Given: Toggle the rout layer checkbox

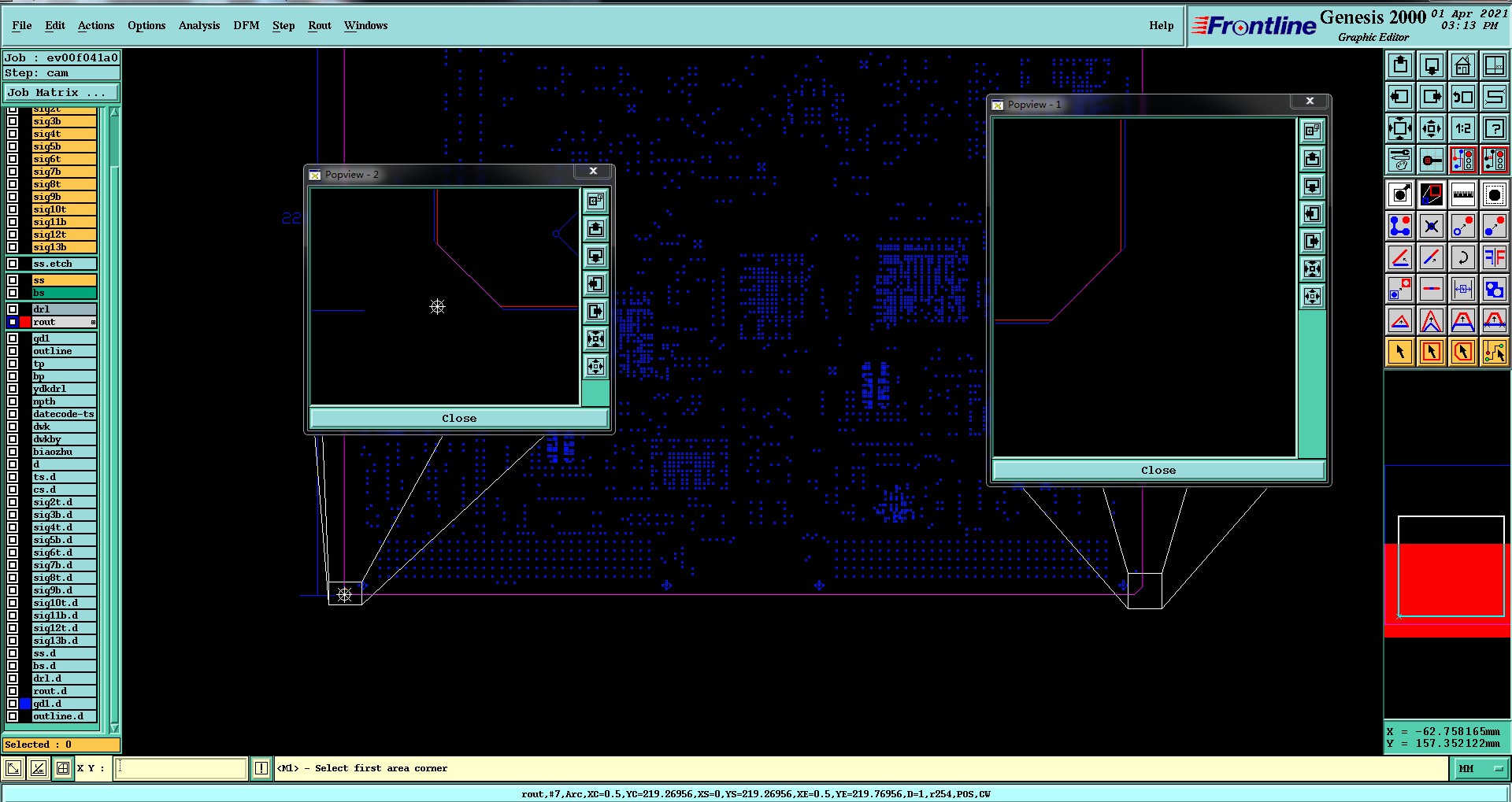Looking at the screenshot, I should point(13,322).
